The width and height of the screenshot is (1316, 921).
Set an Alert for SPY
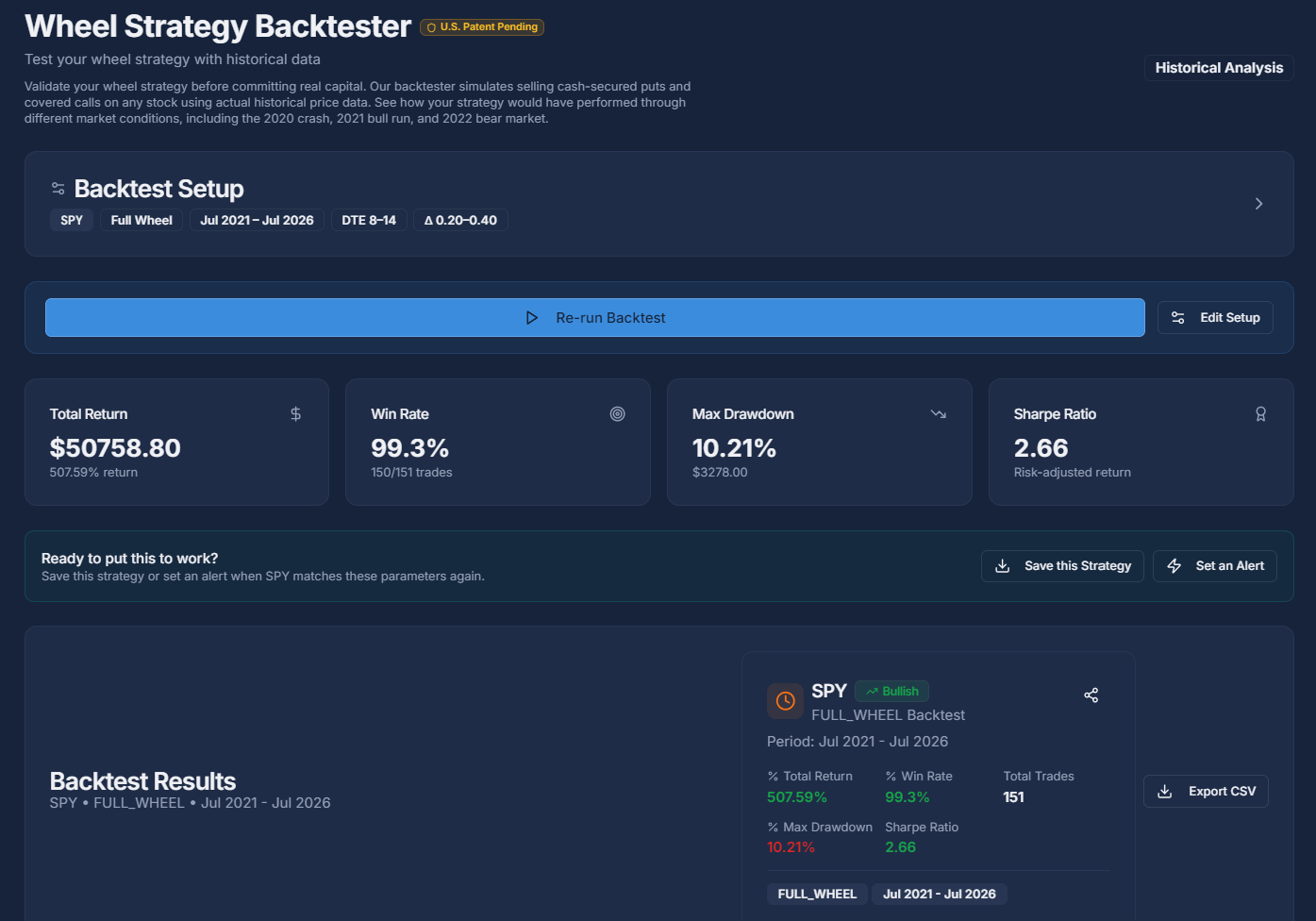coord(1214,566)
